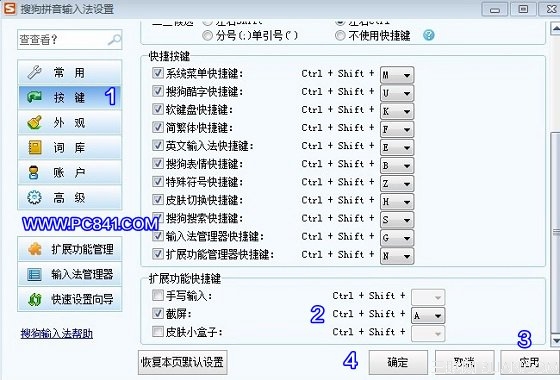Launch 快速设置向导 button

pyautogui.click(x=70, y=299)
